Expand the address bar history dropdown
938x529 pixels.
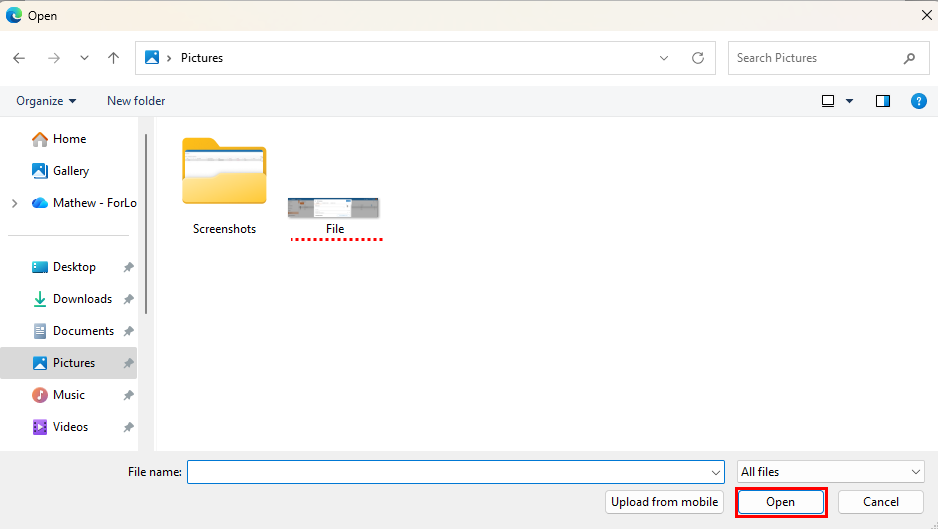[664, 58]
